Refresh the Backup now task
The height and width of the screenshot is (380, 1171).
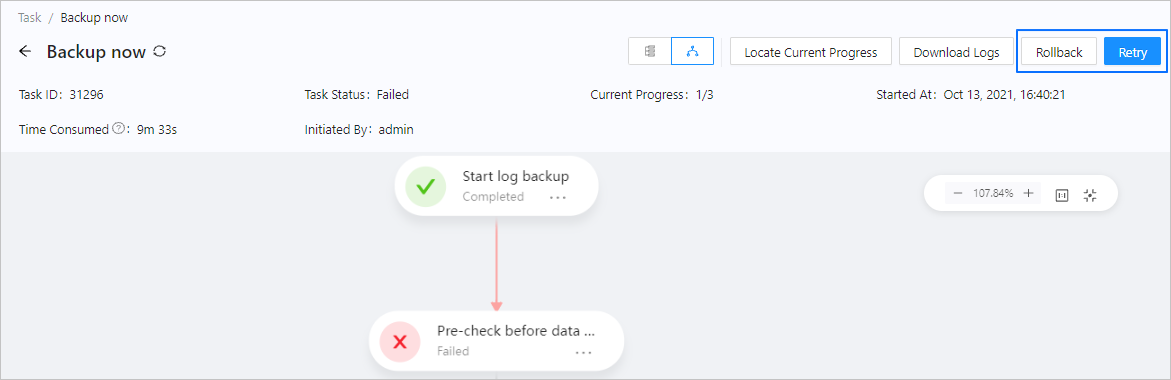159,52
